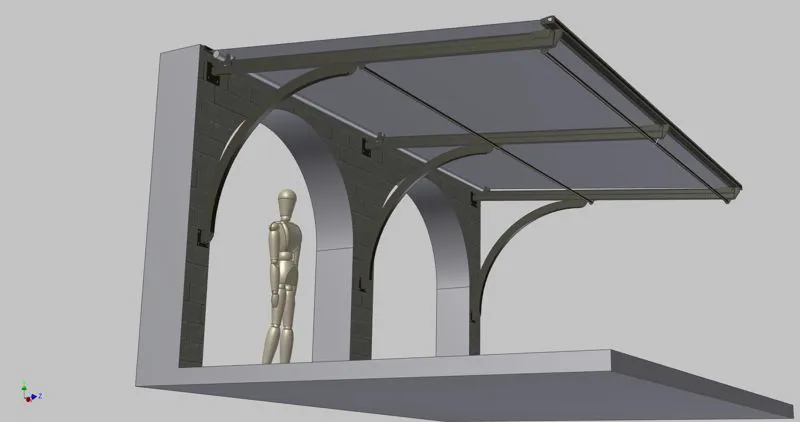Pick the cylindrical end cap on top-left beam

220,56
